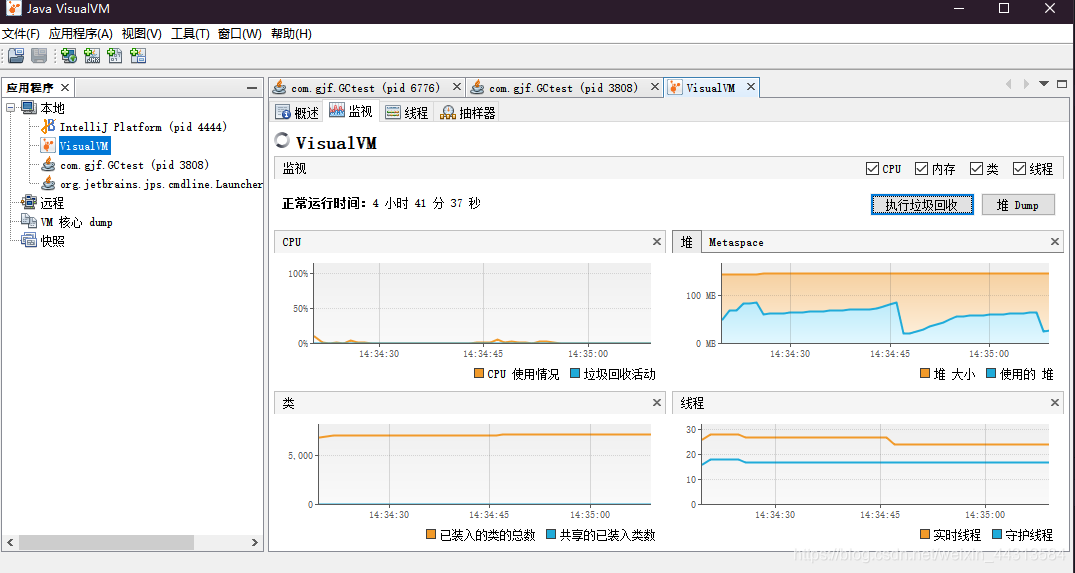This screenshot has width=1075, height=573.
Task: Click the scrollbar right arrow in applications panel
Action: coord(255,542)
